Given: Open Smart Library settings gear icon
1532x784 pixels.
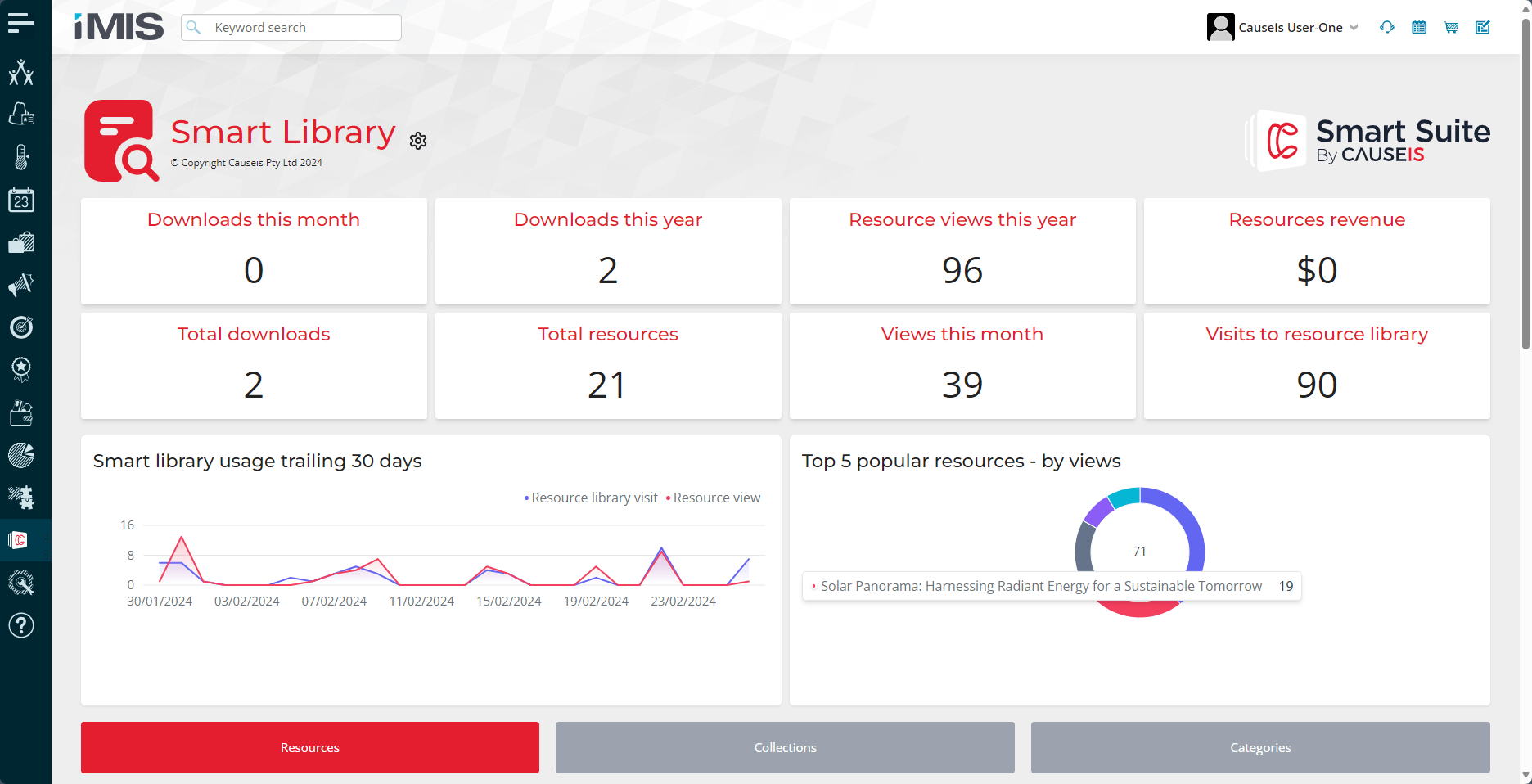Looking at the screenshot, I should coord(418,141).
